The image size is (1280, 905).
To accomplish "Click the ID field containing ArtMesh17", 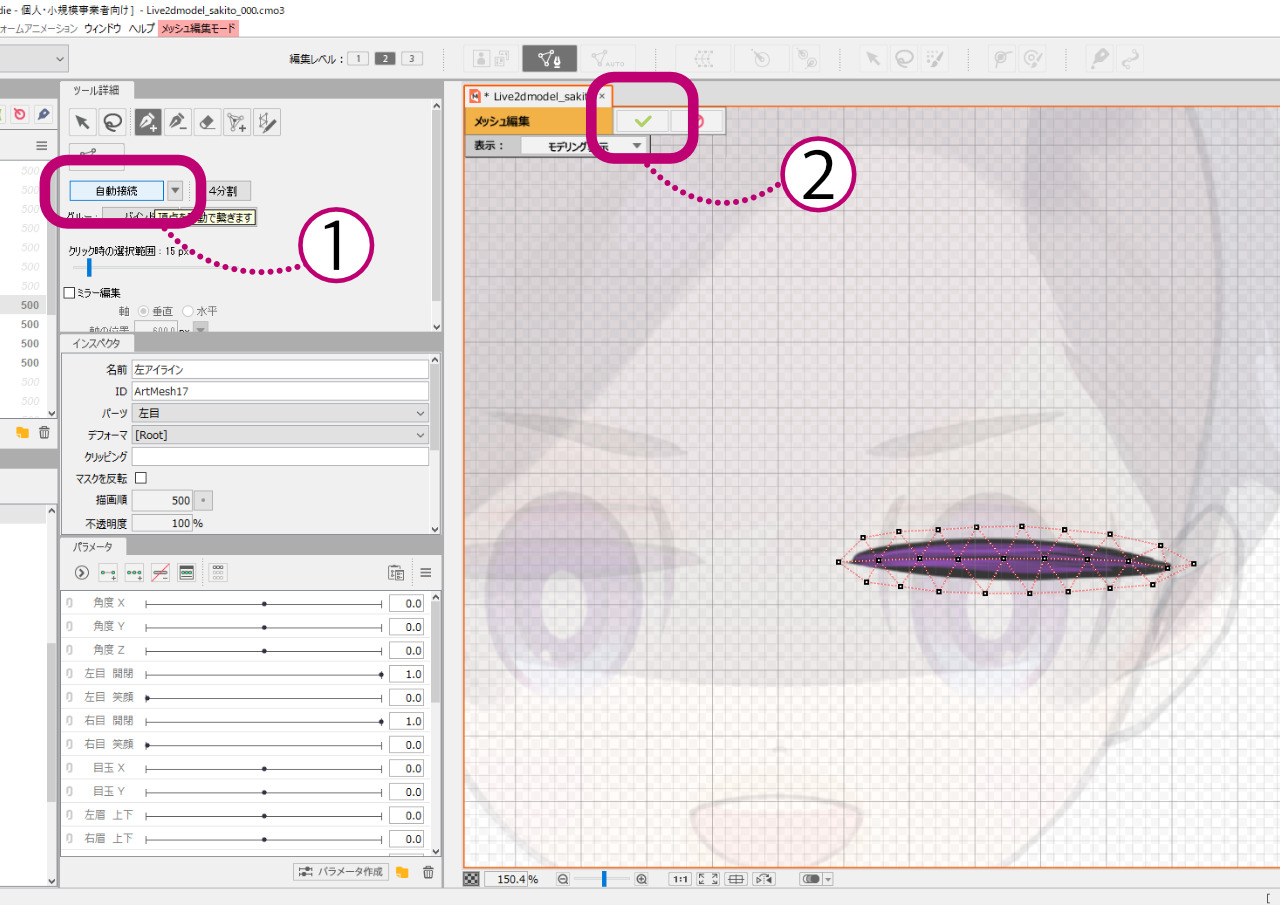I will (280, 391).
